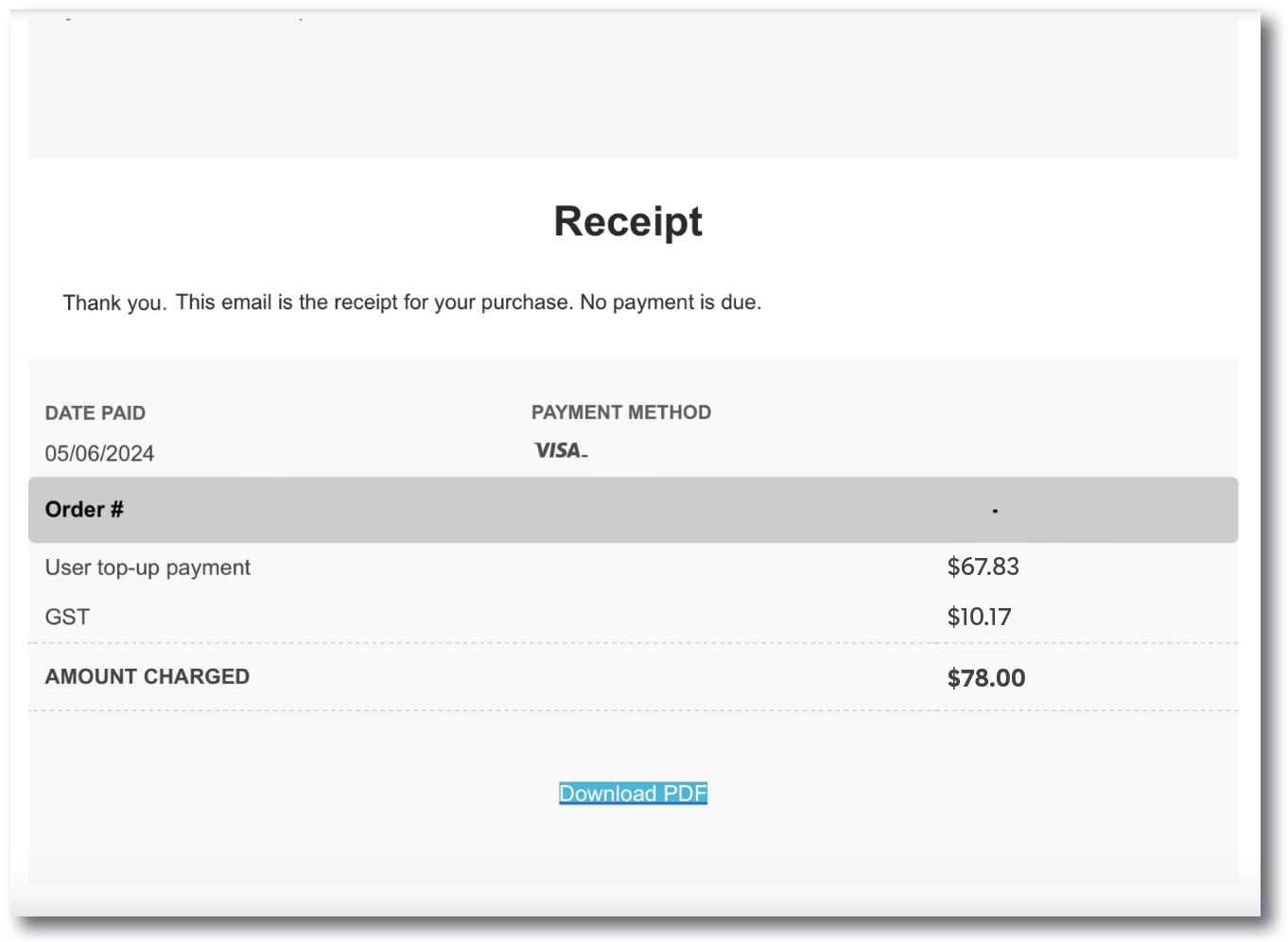The image size is (1288, 942).
Task: Select the $78.00 total amount
Action: pyautogui.click(x=986, y=678)
